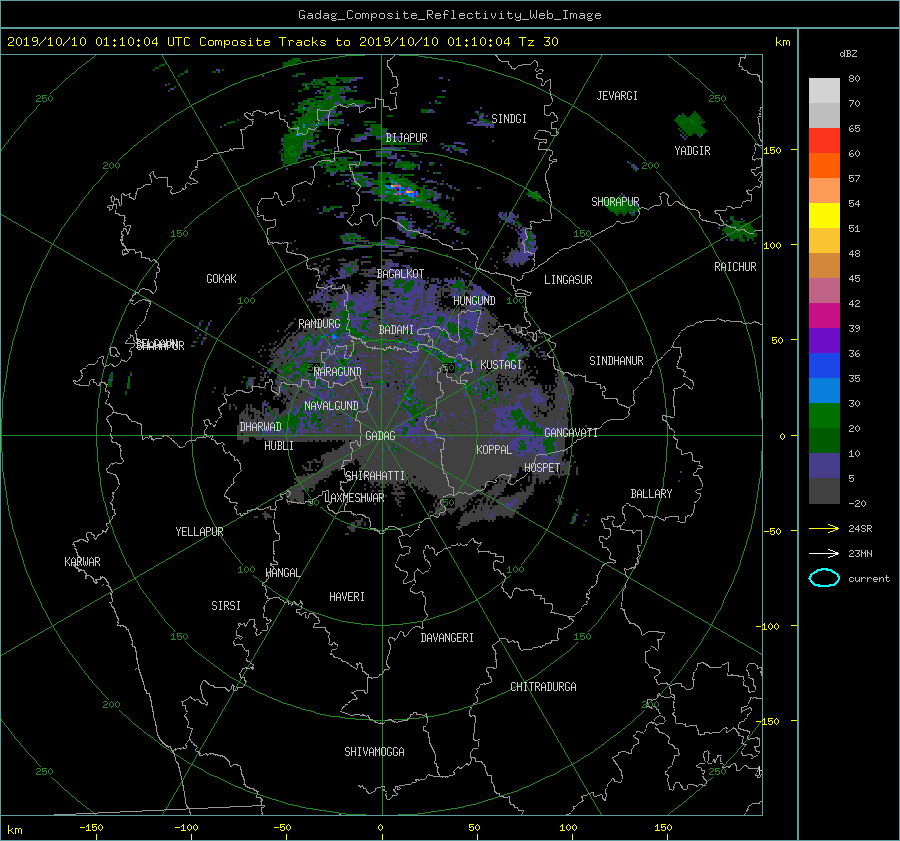
Task: Click the Gadag_Composite_Reflectivity_Web_Image title
Action: tap(449, 15)
